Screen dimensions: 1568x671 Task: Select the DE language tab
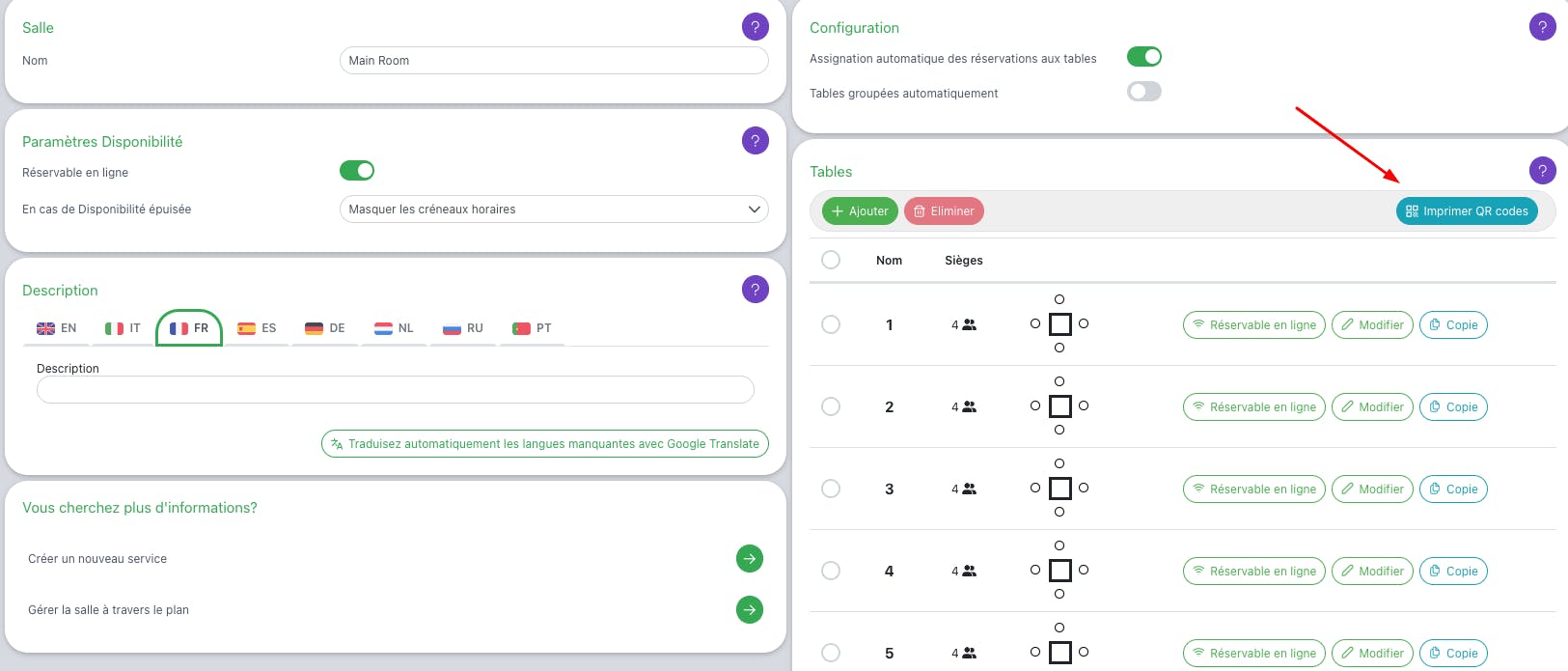[325, 328]
